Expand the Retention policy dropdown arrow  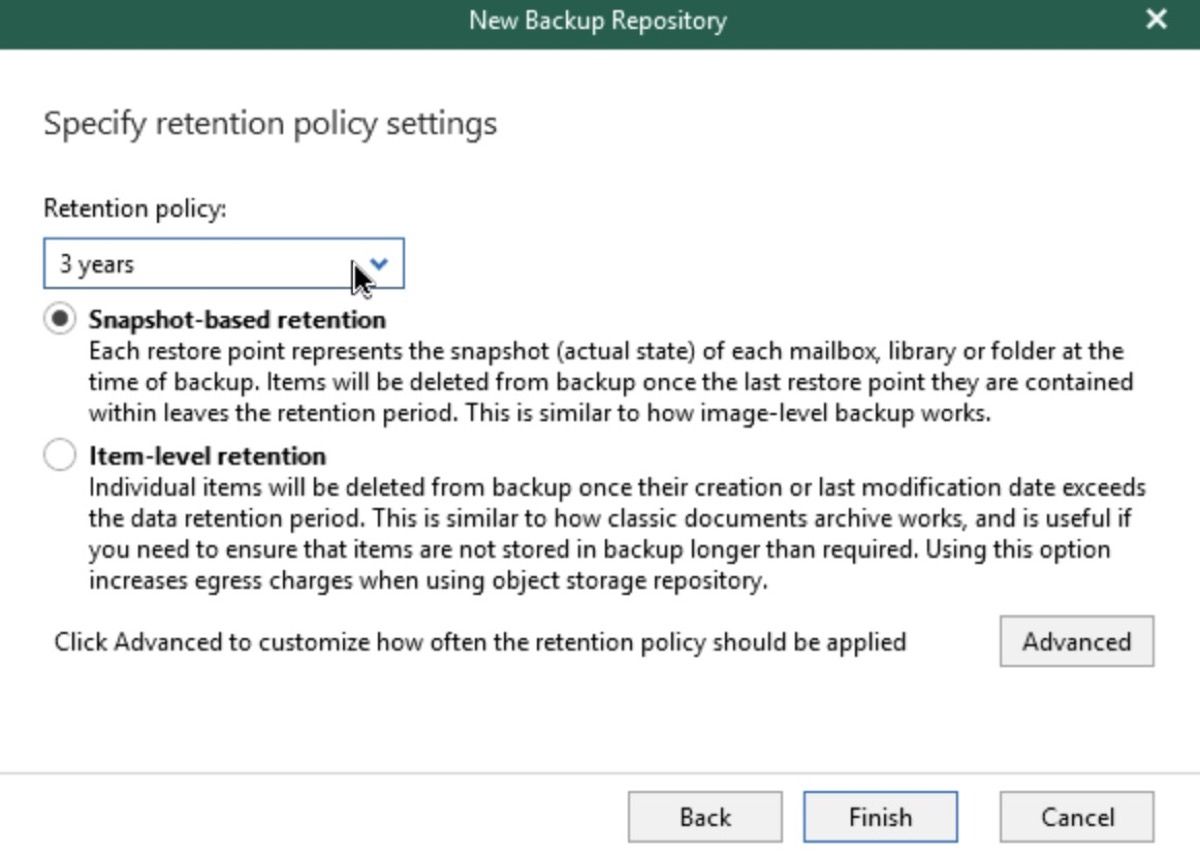379,264
